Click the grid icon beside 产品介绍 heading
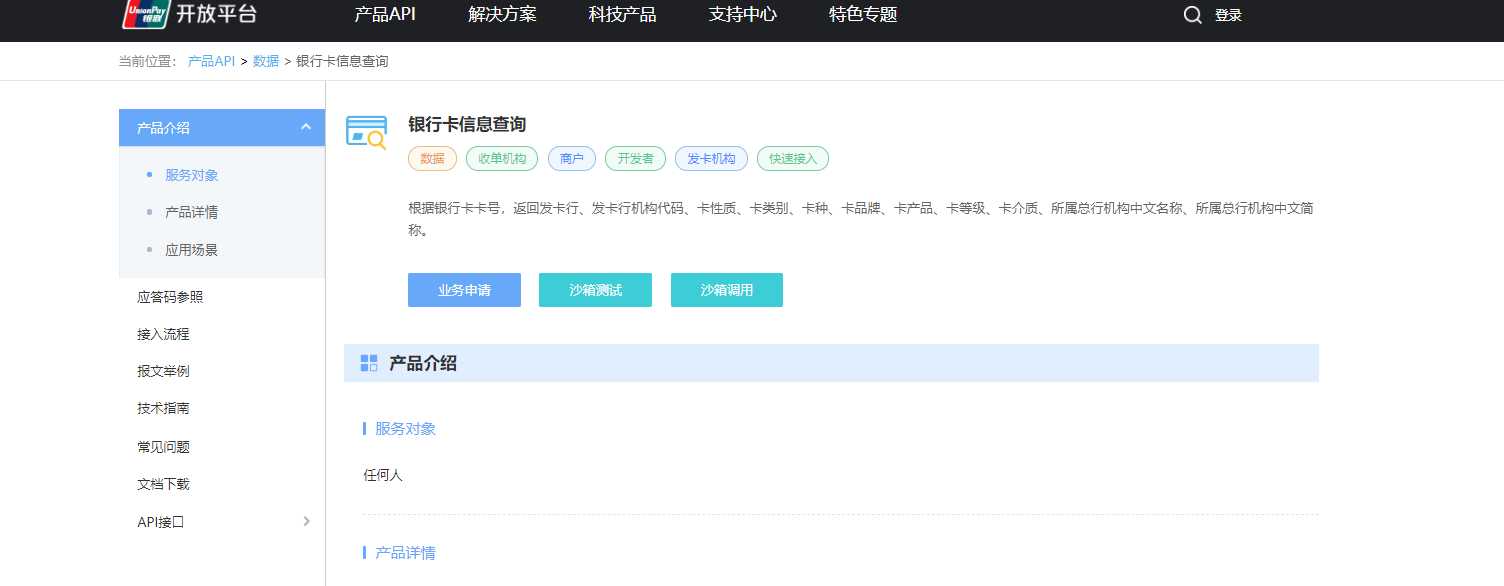Viewport: 1504px width, 586px height. (x=368, y=363)
